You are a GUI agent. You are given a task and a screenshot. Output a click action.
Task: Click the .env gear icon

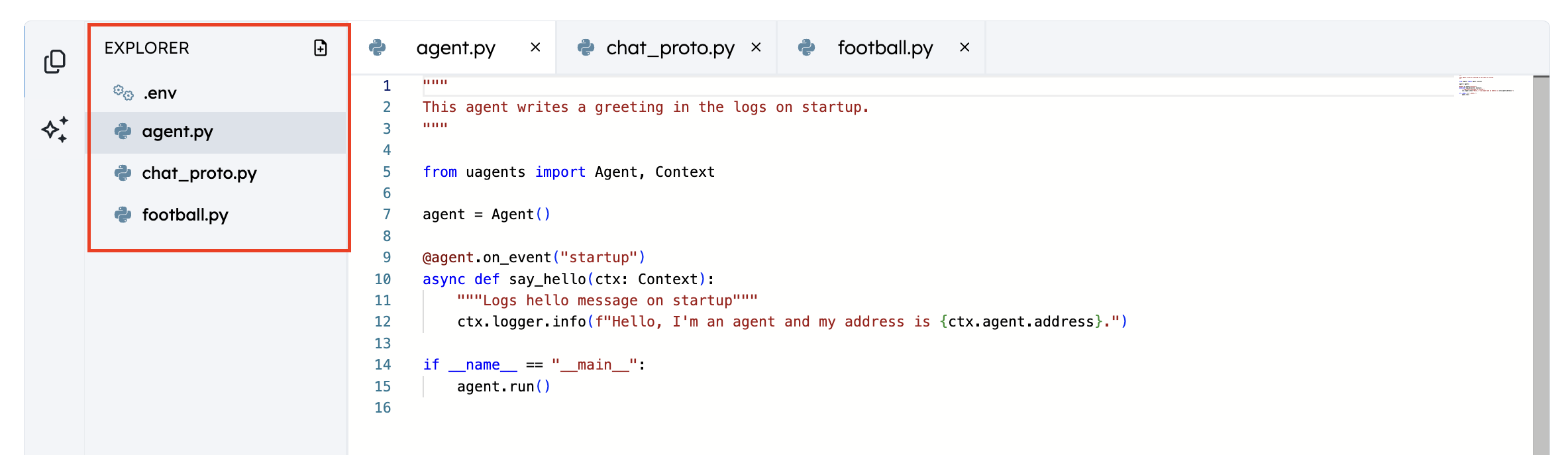(x=123, y=93)
